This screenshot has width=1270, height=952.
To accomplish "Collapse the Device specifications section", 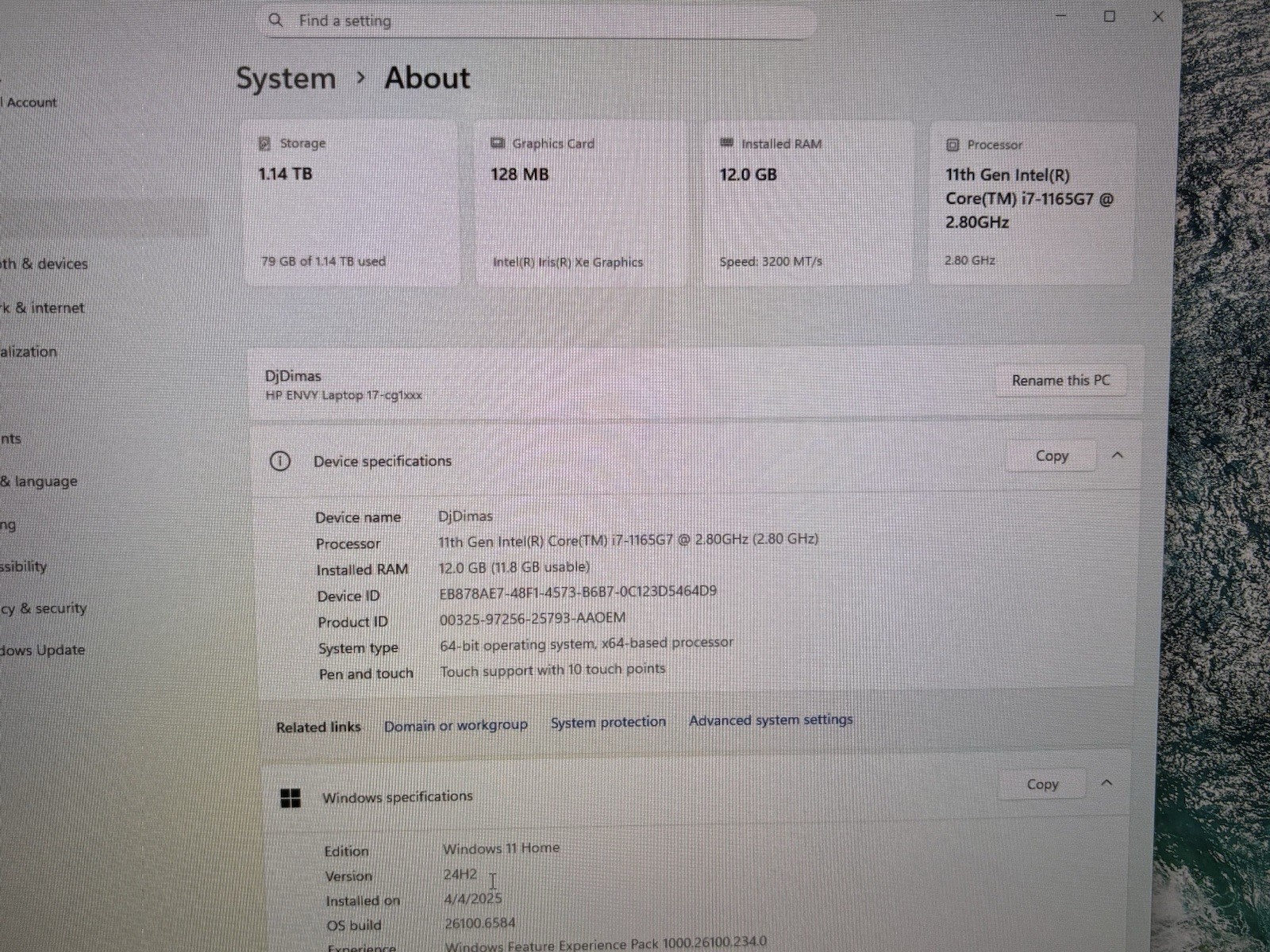I will coord(1118,455).
